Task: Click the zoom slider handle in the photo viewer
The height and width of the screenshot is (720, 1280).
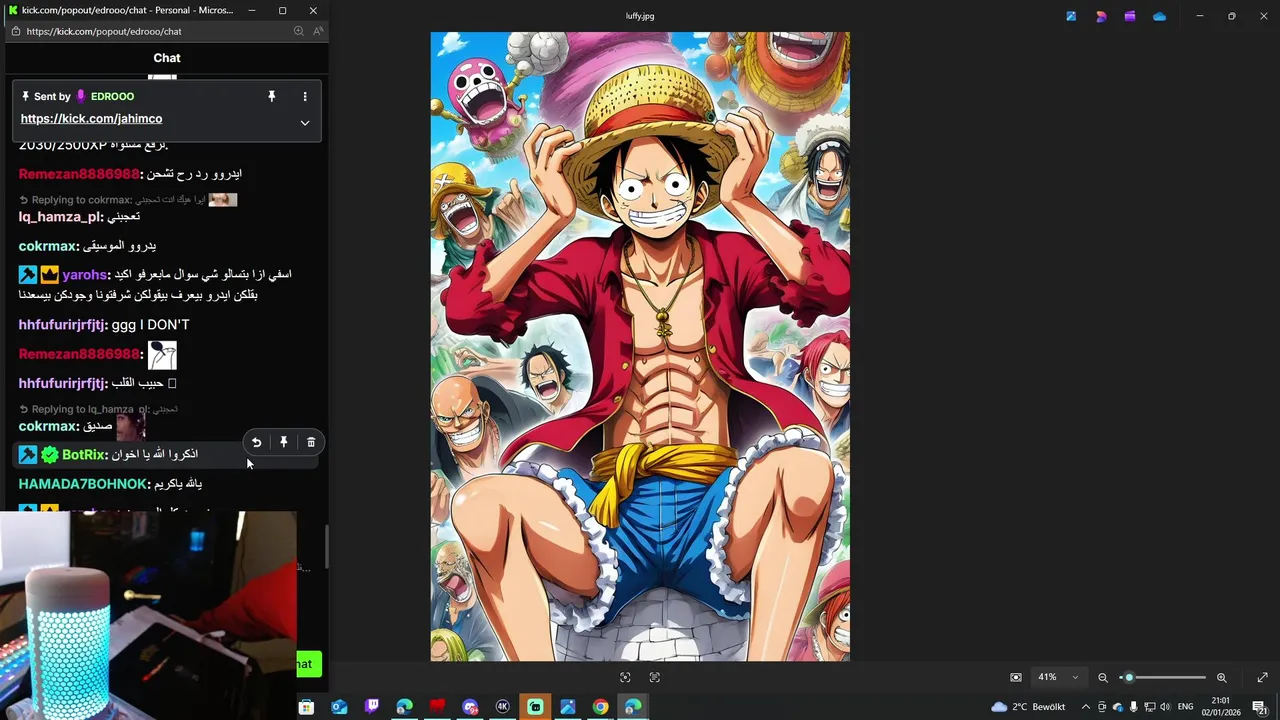Action: [1129, 677]
